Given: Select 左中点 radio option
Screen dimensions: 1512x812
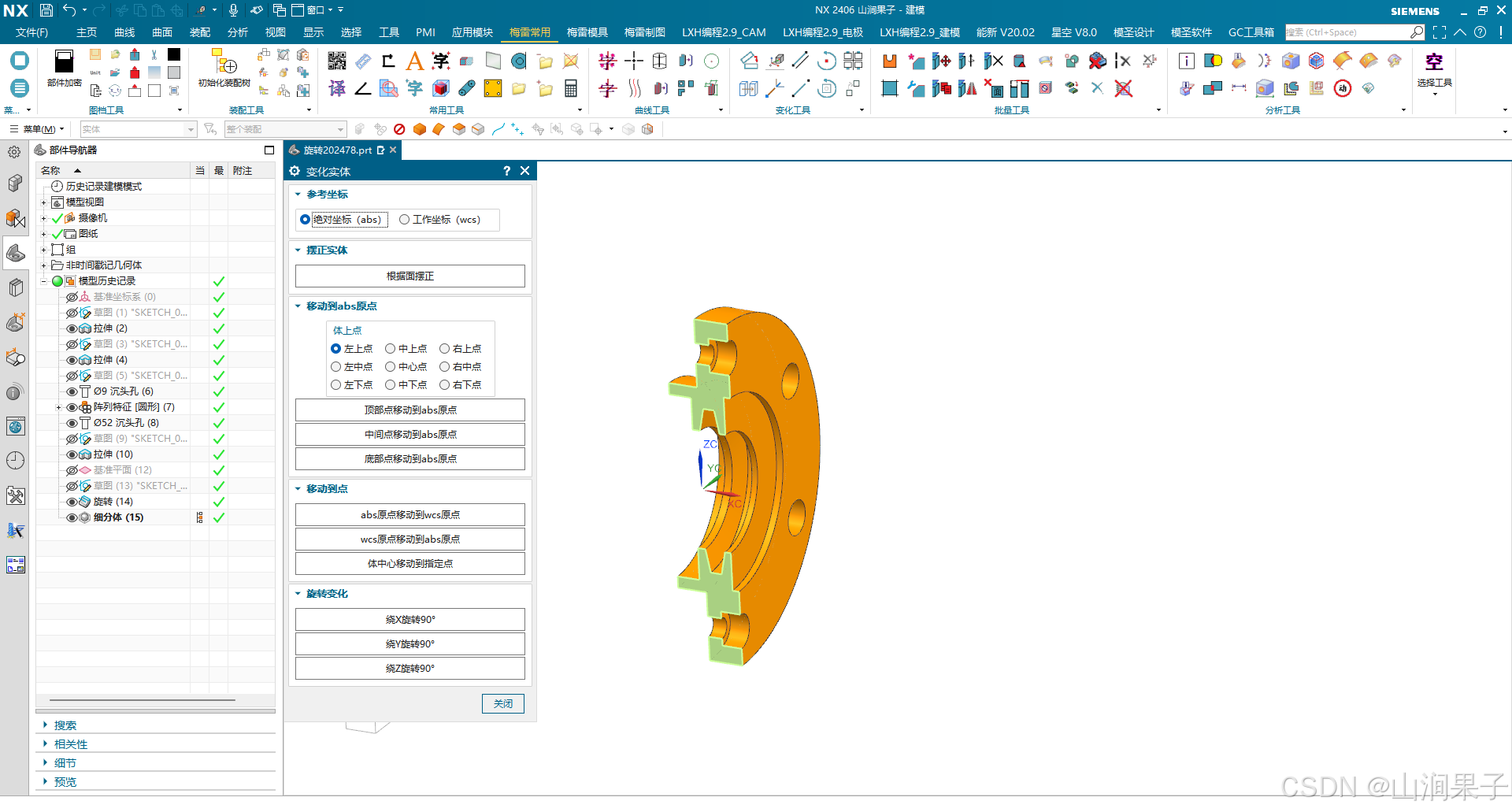Looking at the screenshot, I should pos(336,366).
